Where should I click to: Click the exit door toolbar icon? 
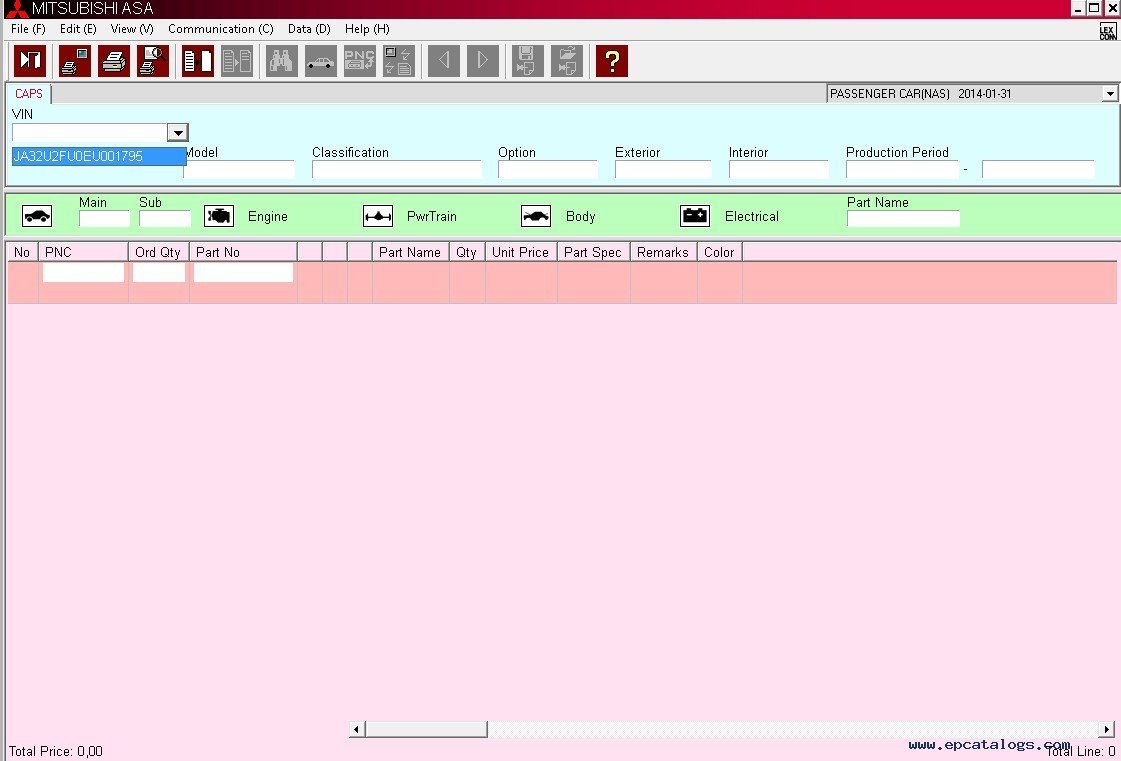tap(30, 61)
